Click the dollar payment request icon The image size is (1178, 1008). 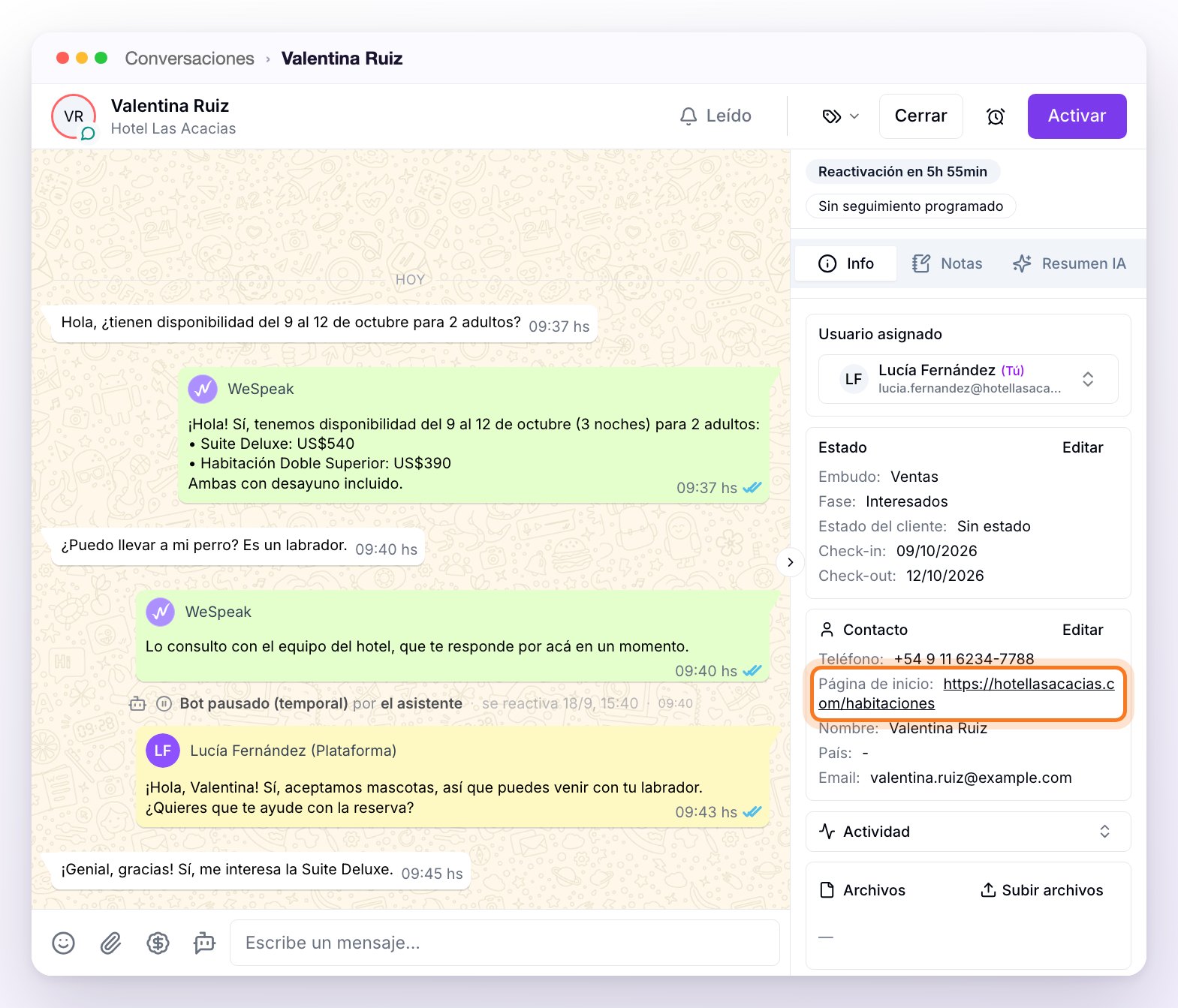pos(158,943)
